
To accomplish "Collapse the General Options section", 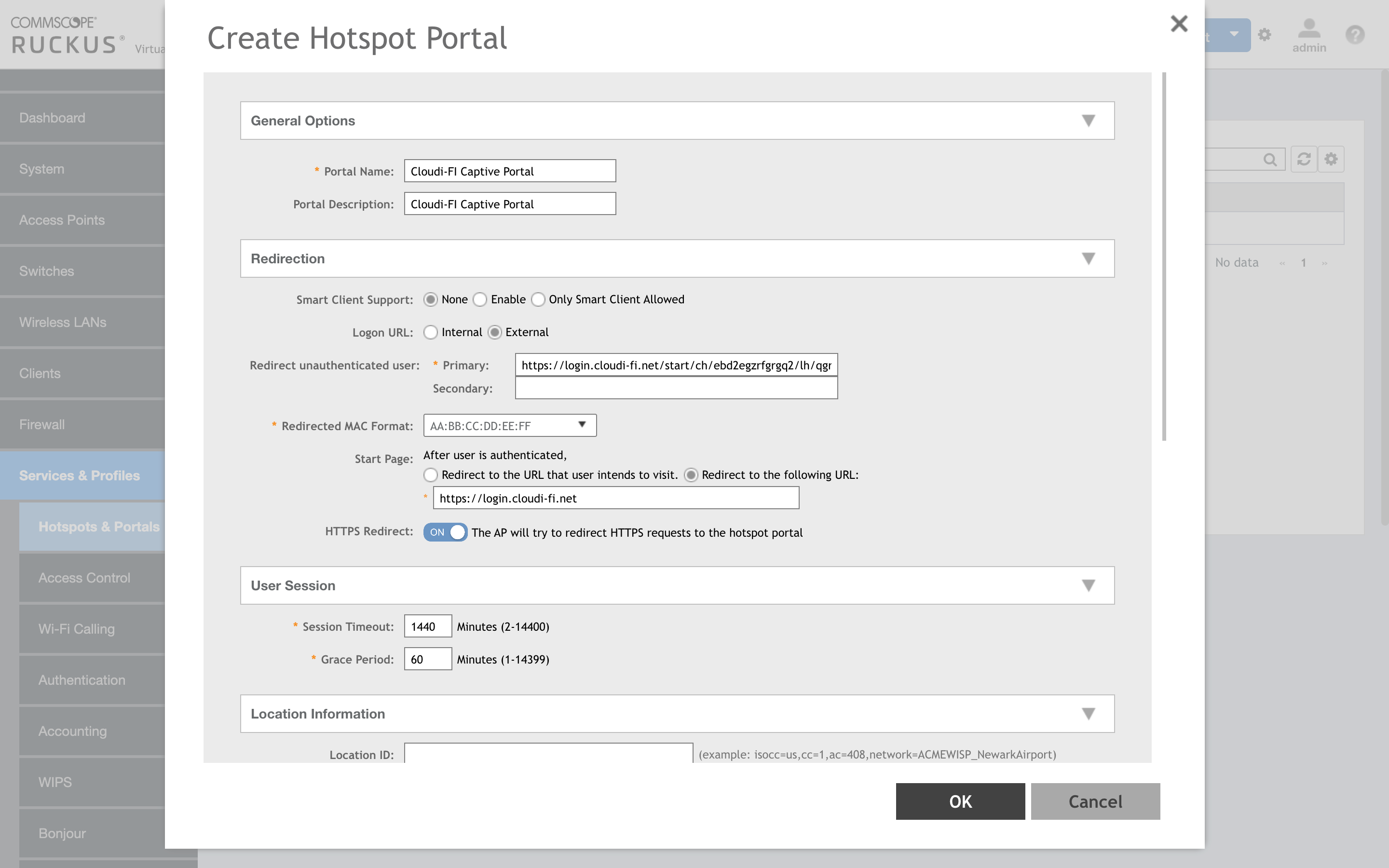I will [x=1088, y=121].
